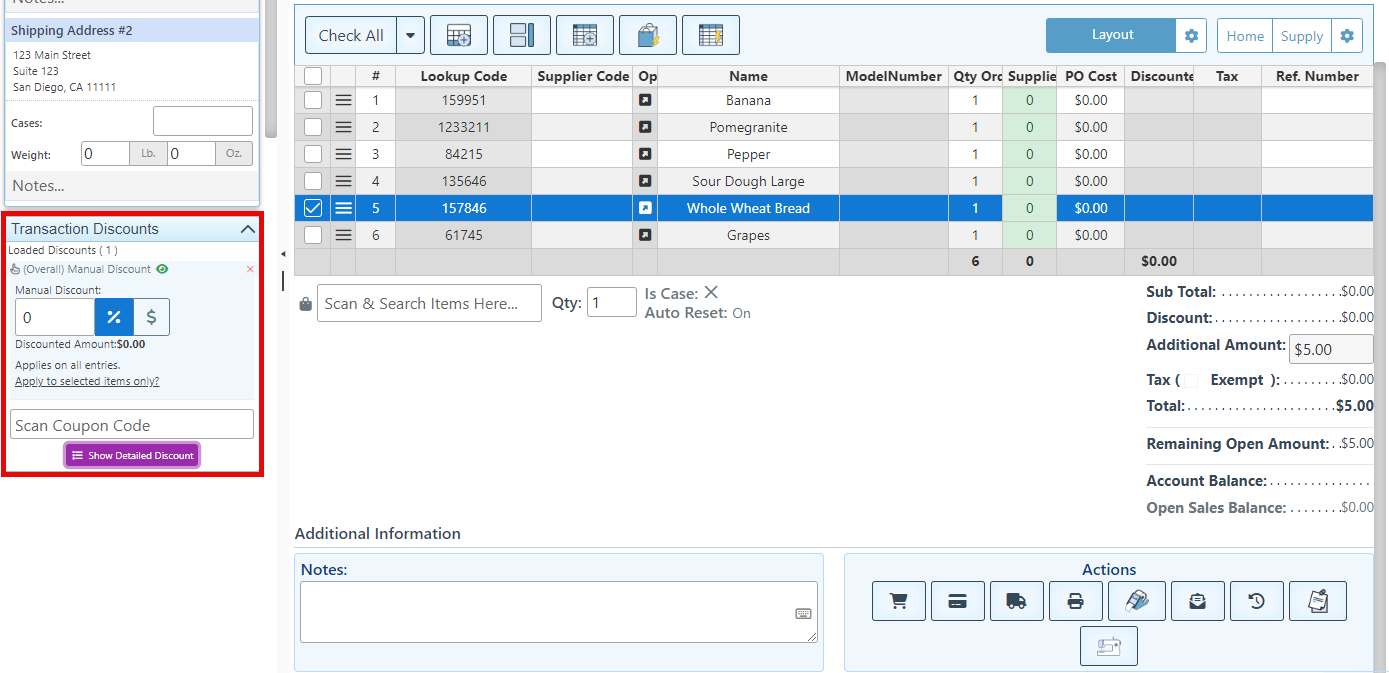Viewport: 1389px width, 673px height.
Task: Click the credit card payment action icon
Action: click(x=957, y=601)
